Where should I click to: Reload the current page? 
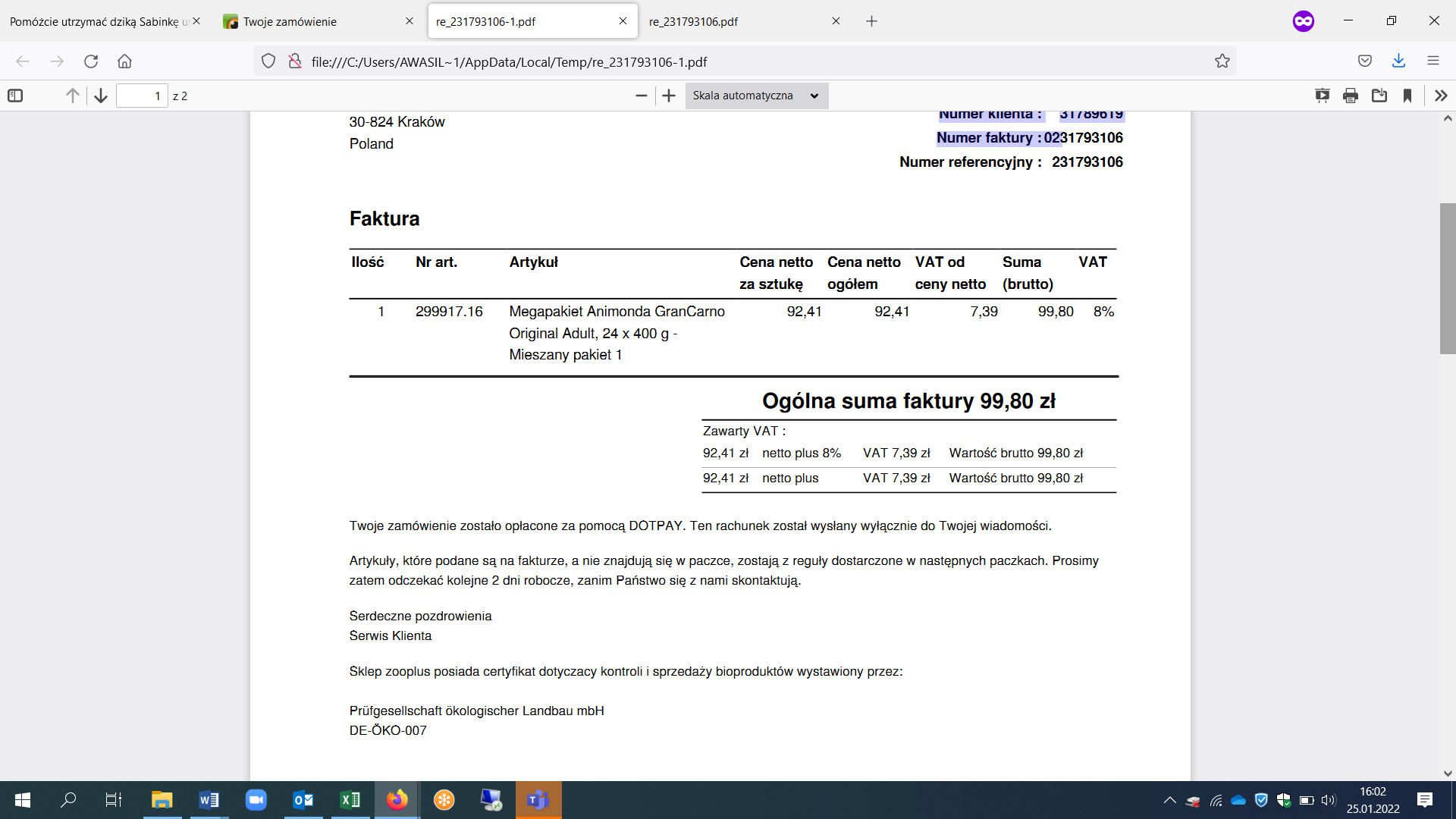(x=91, y=61)
